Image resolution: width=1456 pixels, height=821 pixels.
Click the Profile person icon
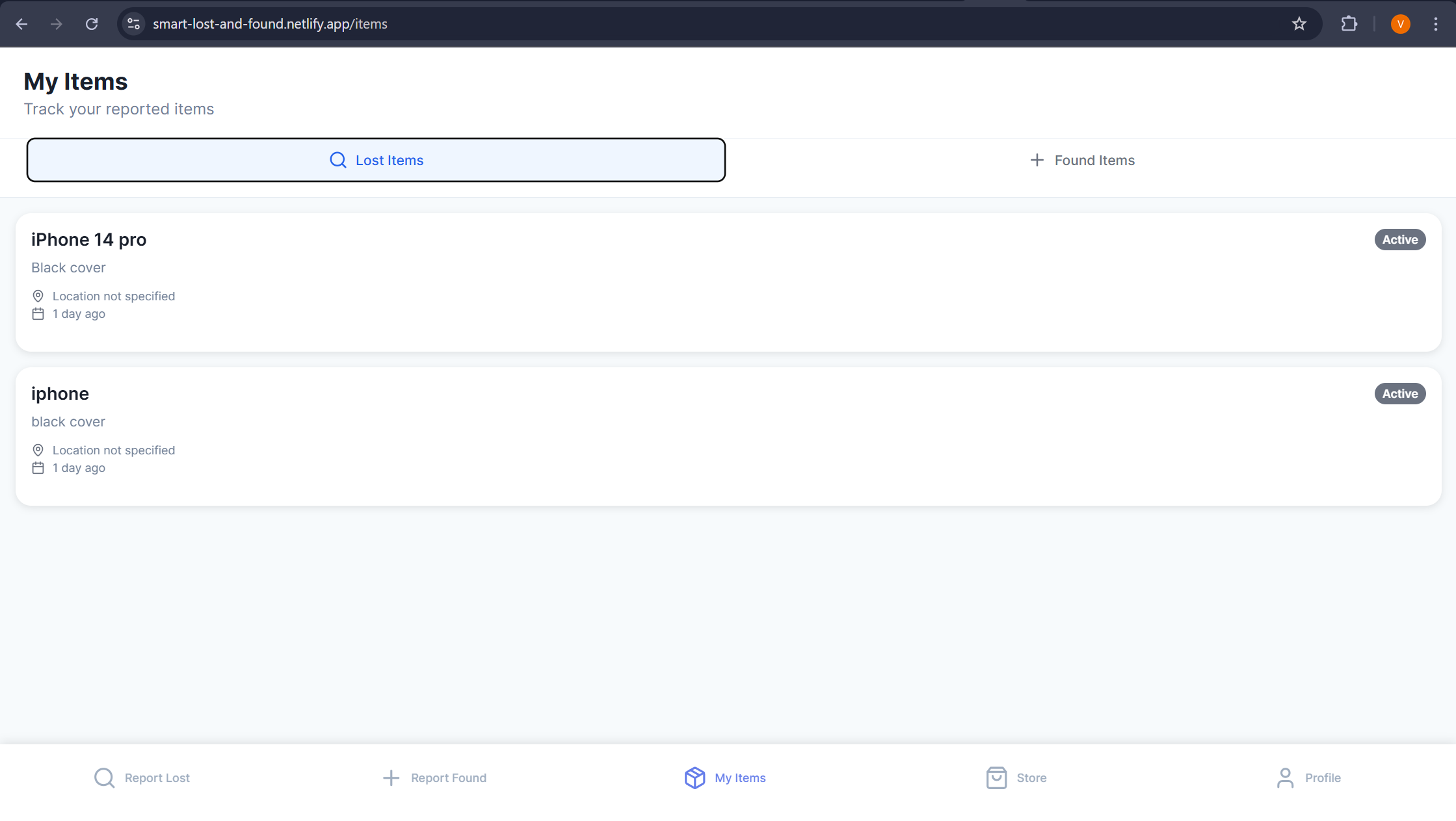point(1285,777)
